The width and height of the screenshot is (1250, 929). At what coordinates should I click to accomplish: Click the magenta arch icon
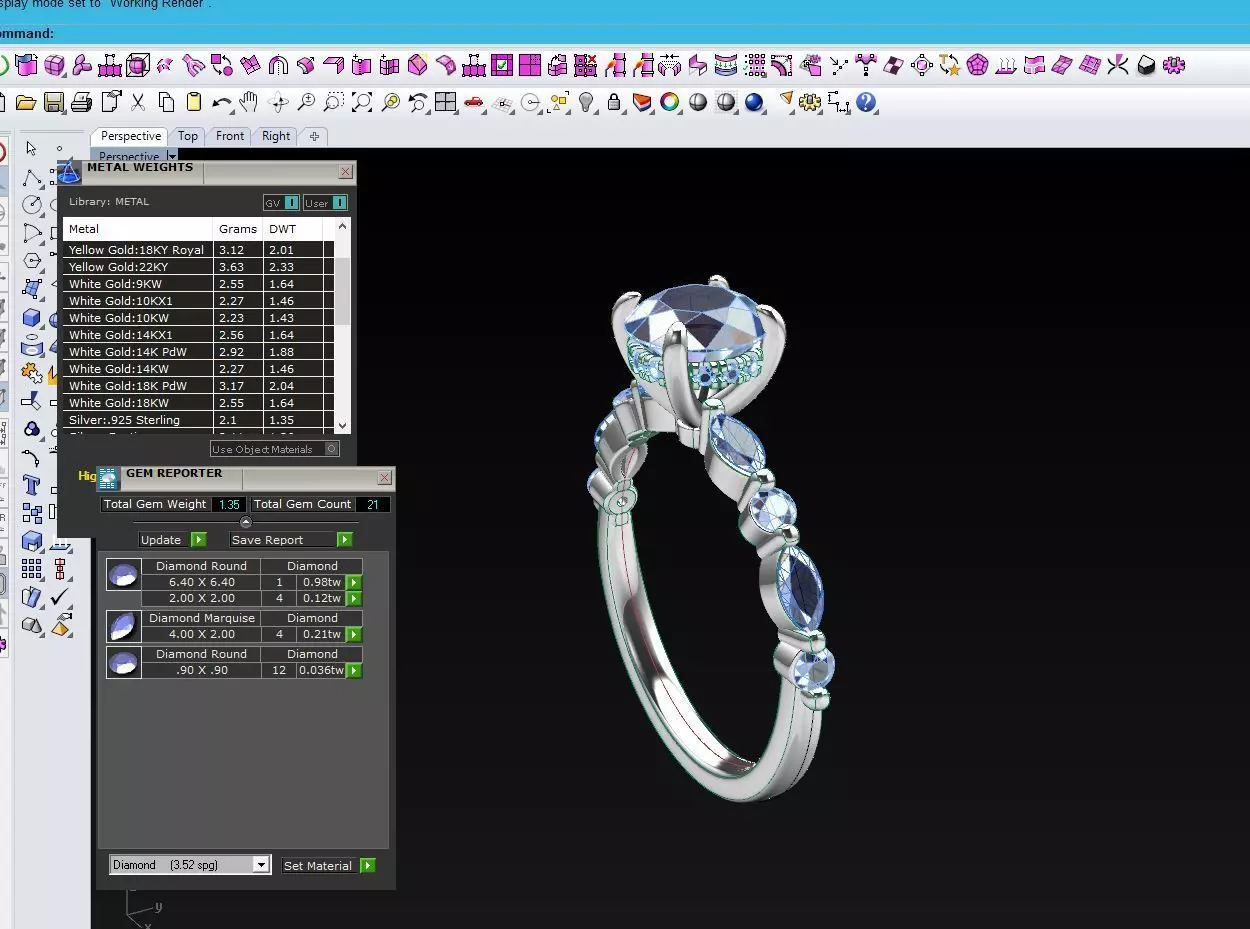(278, 66)
